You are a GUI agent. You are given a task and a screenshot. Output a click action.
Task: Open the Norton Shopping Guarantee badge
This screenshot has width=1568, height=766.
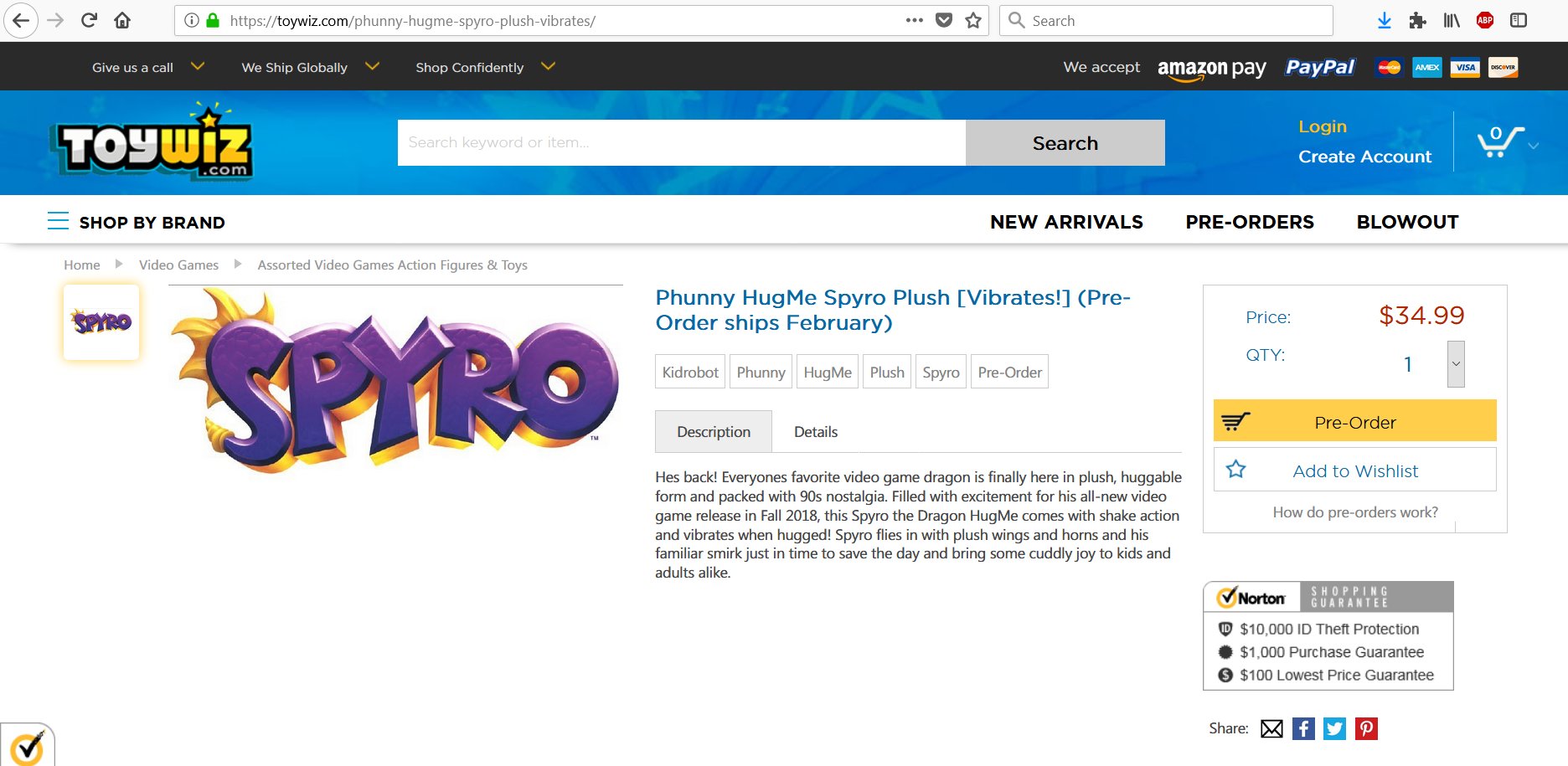point(1328,635)
